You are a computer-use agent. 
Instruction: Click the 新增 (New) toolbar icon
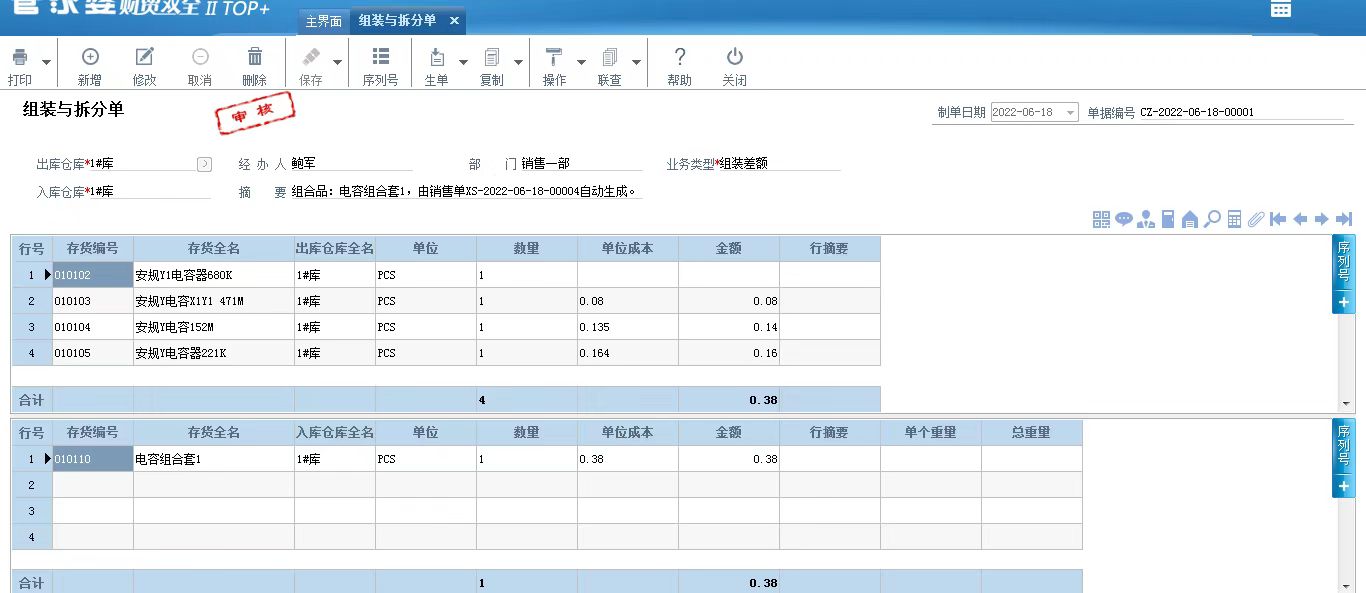pos(90,58)
